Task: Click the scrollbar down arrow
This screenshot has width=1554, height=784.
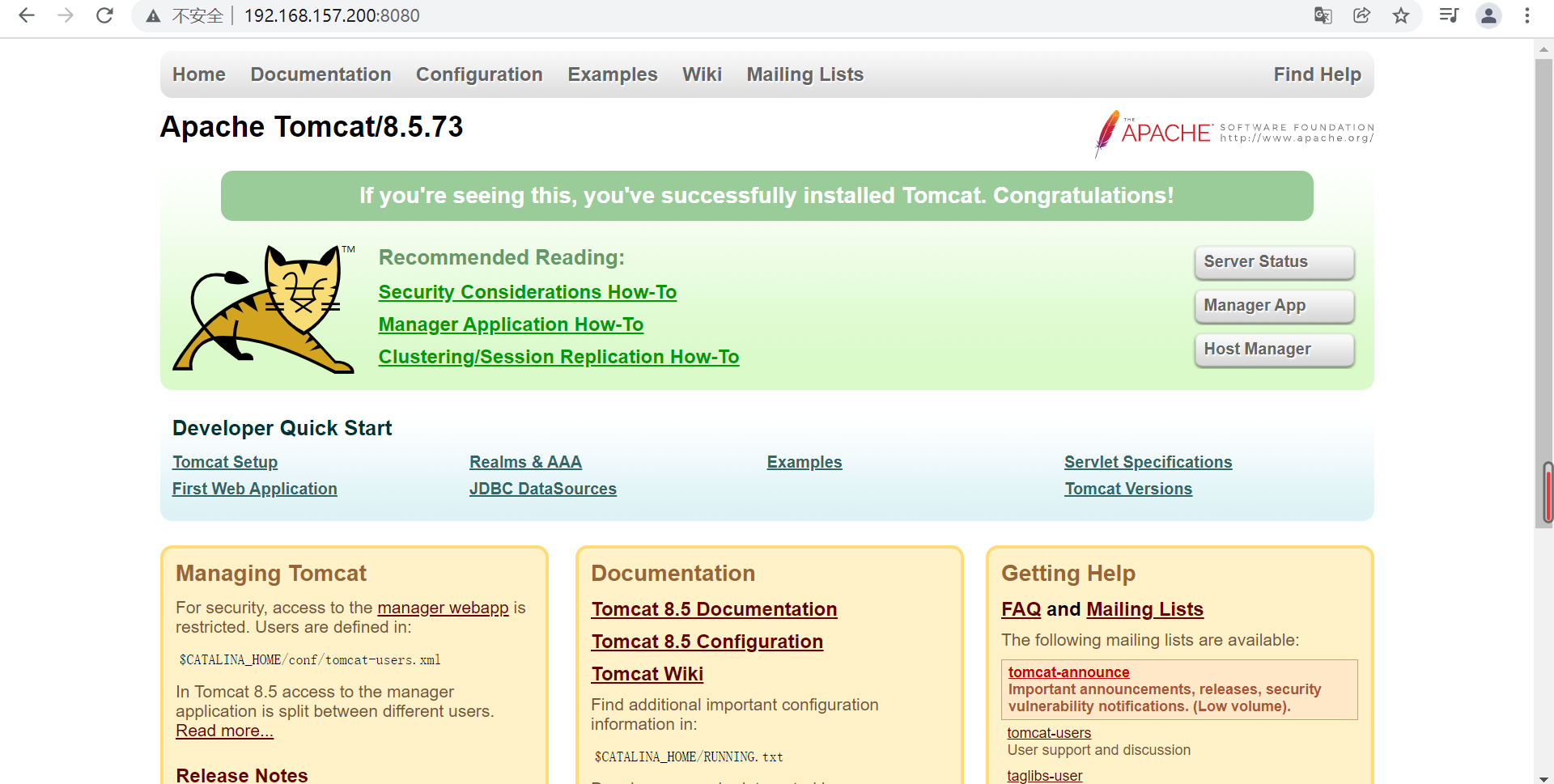Action: [x=1544, y=778]
